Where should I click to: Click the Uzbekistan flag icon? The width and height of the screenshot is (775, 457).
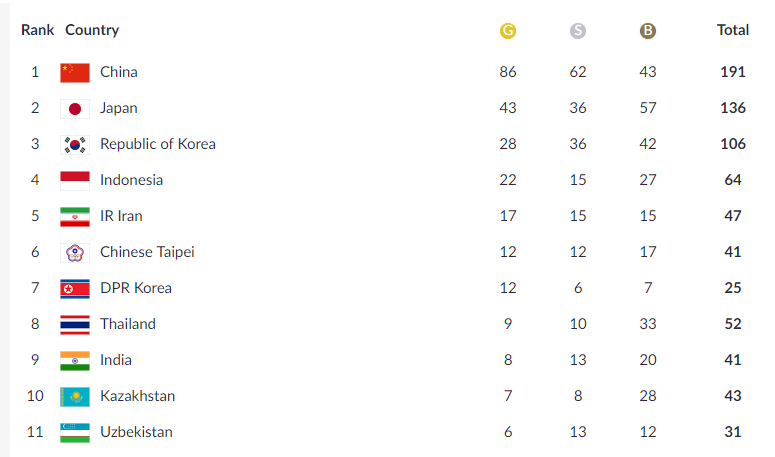(x=75, y=433)
